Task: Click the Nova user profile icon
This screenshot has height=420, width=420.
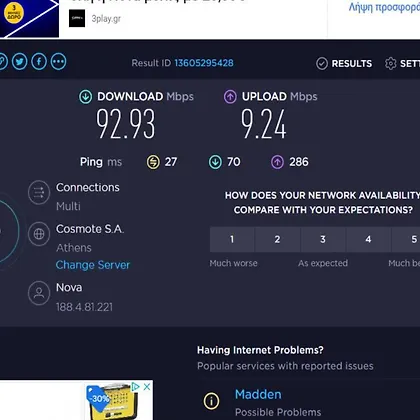Action: tap(39, 293)
